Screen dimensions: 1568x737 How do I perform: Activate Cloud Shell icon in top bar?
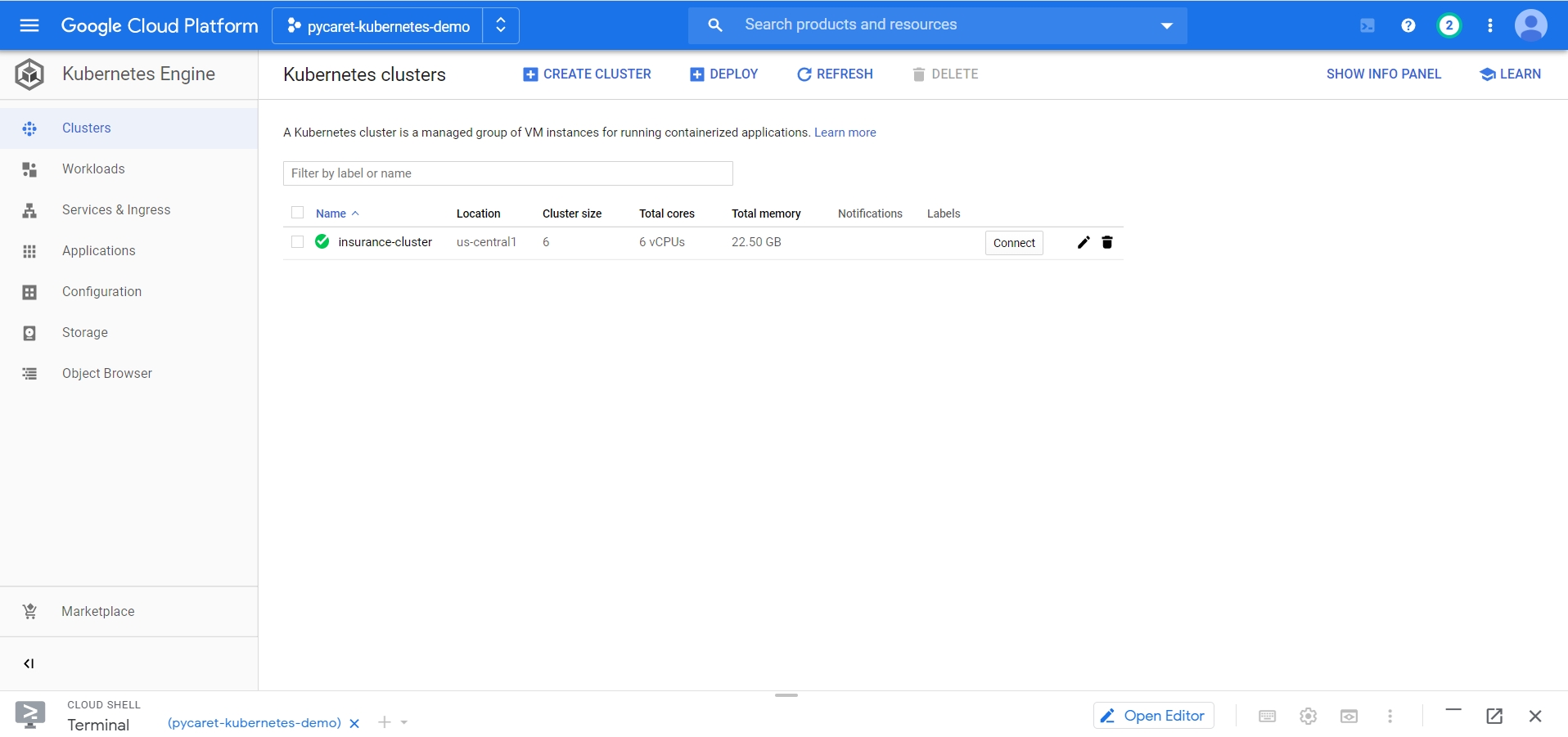pos(1367,25)
